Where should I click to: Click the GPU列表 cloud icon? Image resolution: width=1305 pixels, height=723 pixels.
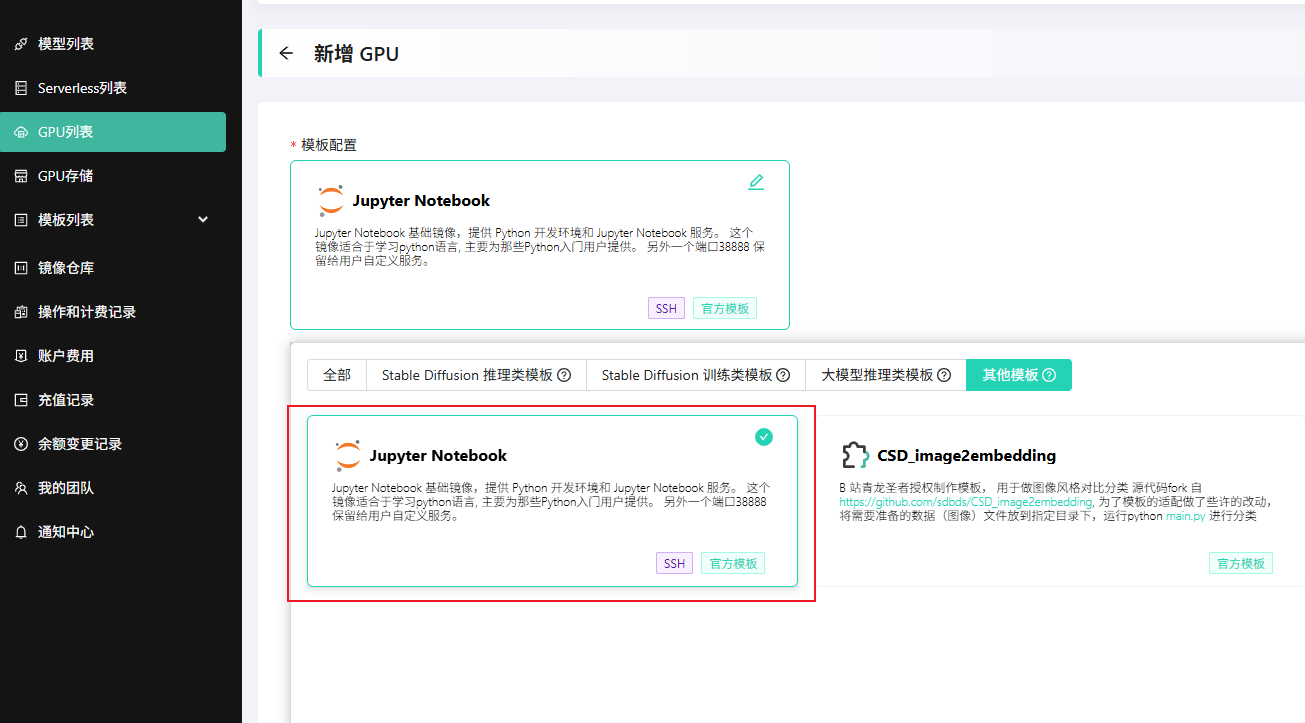[x=21, y=132]
